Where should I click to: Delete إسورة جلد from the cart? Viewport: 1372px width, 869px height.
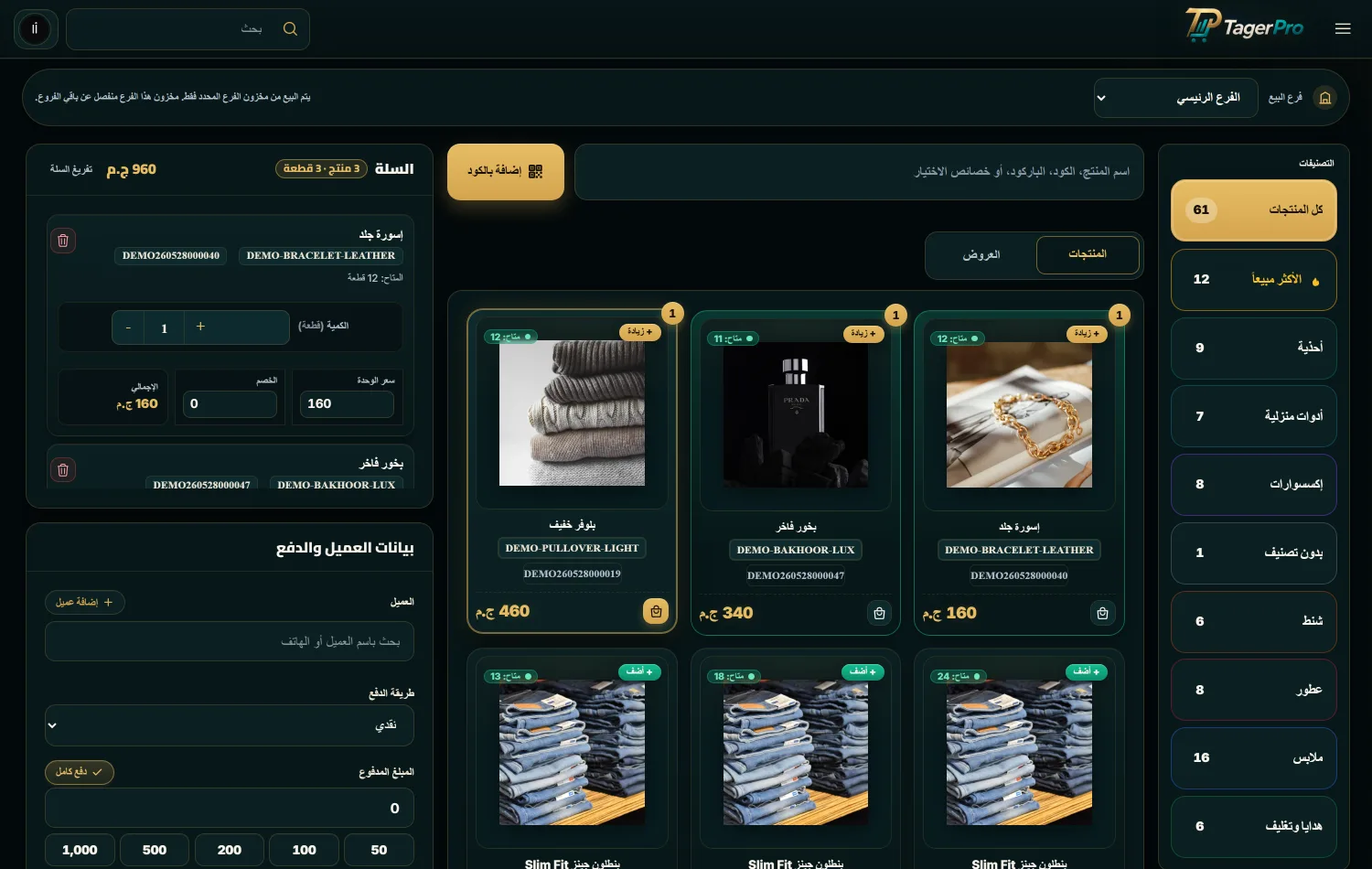tap(63, 241)
